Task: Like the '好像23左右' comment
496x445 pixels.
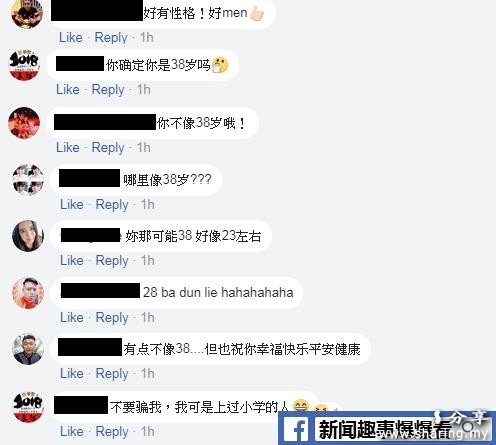Action: coord(72,260)
